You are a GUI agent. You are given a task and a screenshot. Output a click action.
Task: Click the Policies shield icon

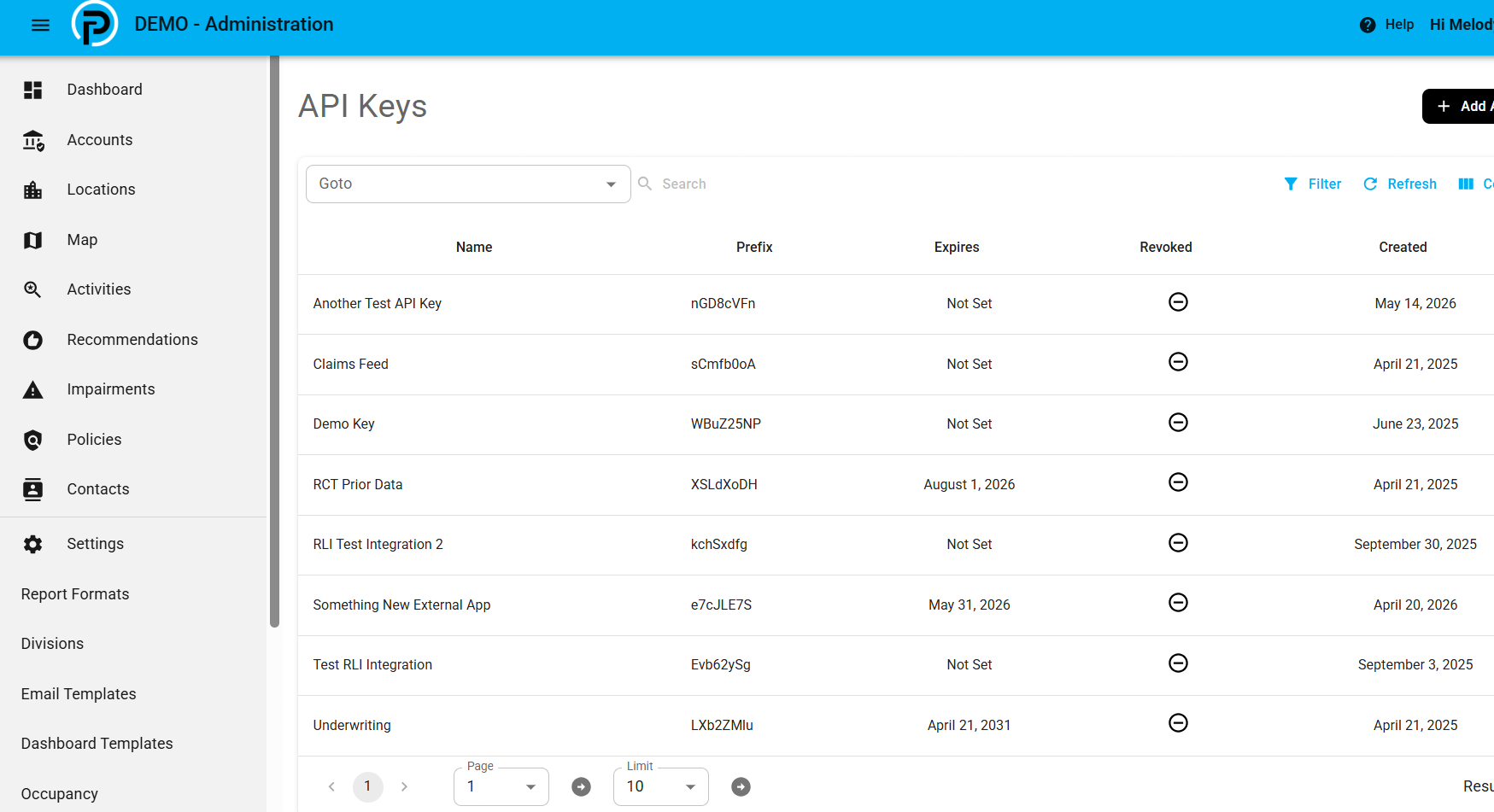point(33,440)
